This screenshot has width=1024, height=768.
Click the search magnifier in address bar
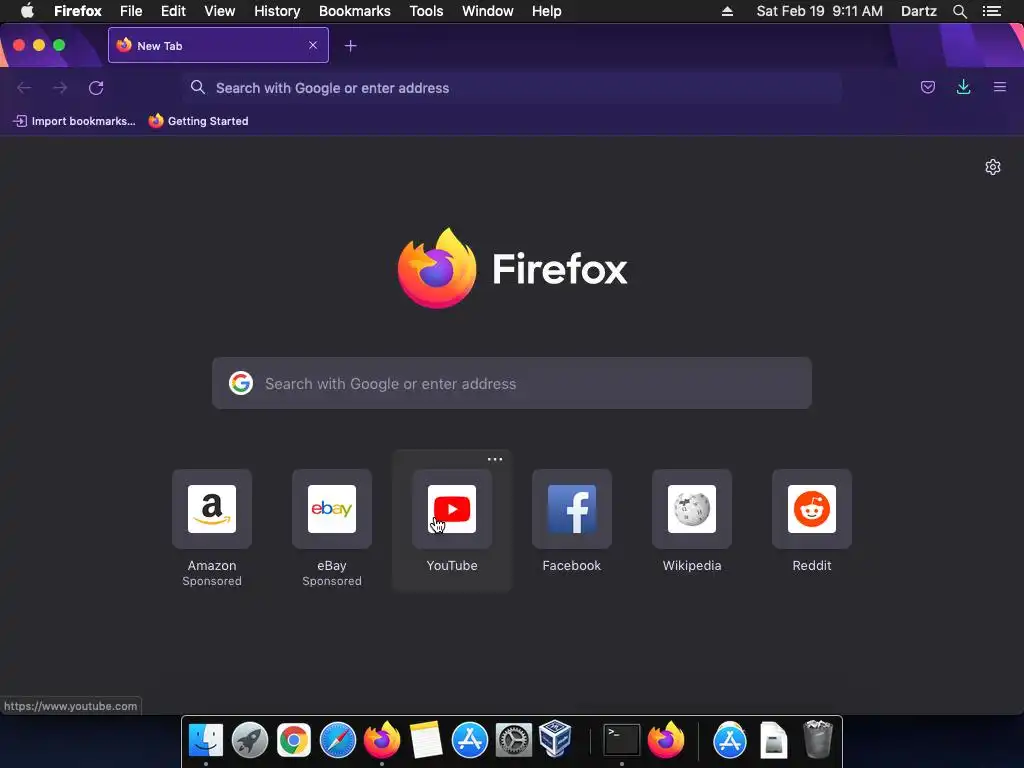[198, 87]
